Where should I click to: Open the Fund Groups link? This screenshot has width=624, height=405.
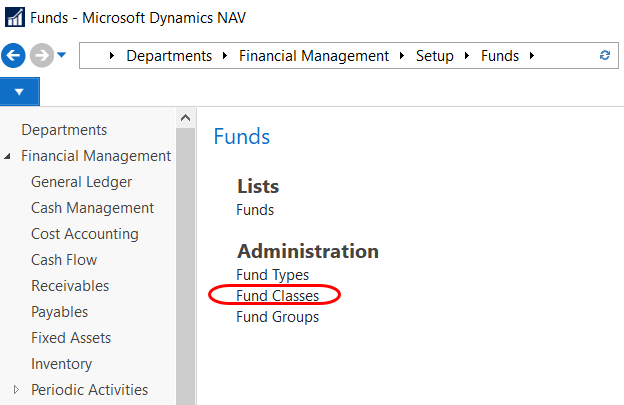tap(277, 317)
